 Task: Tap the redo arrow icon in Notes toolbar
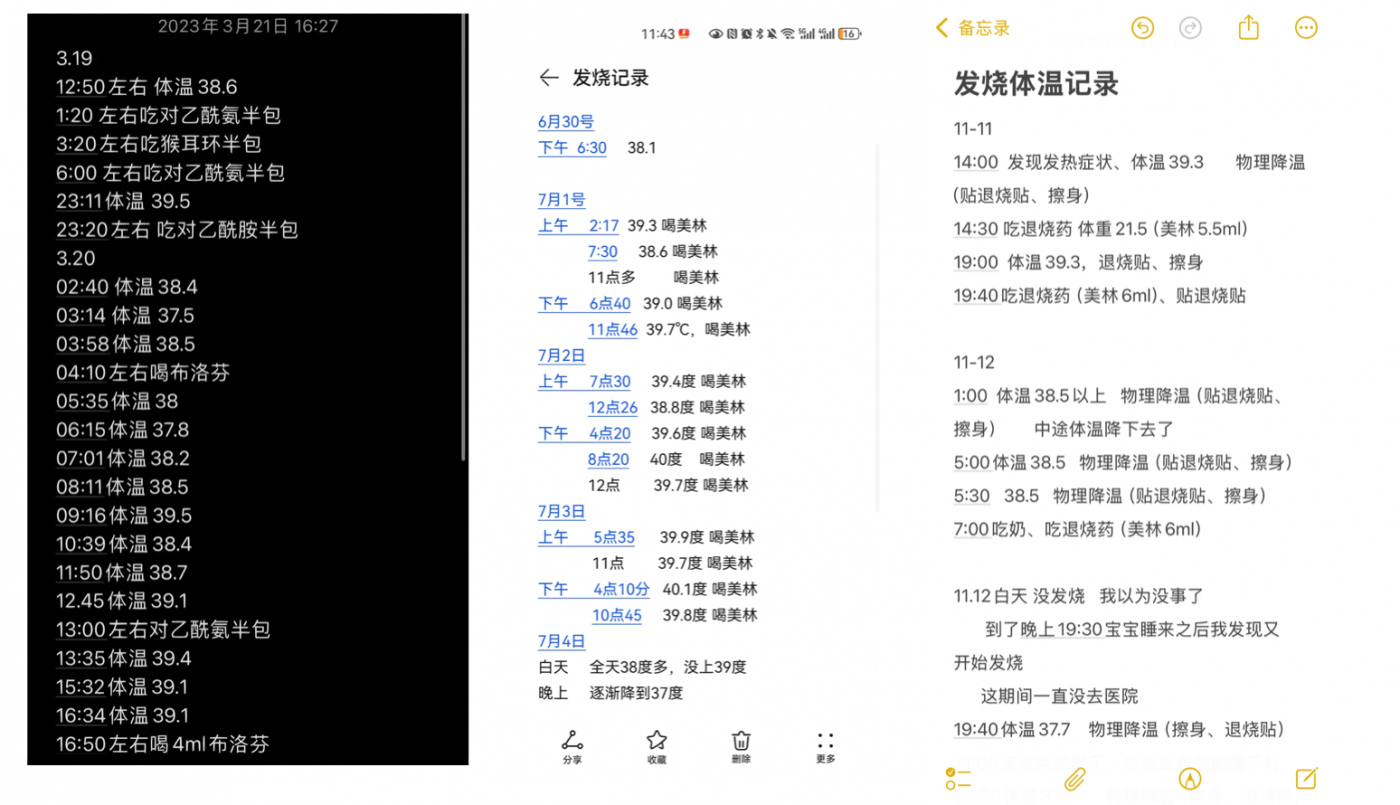(x=1190, y=28)
